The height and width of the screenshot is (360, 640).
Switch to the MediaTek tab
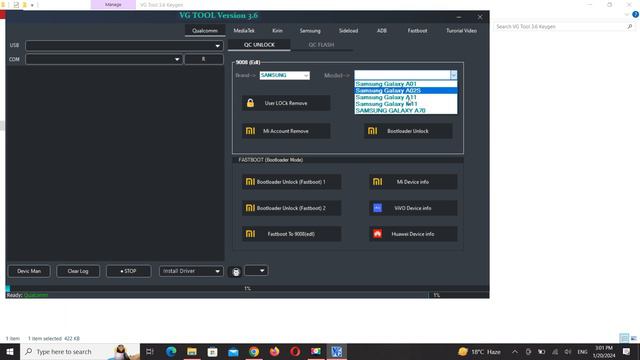(x=244, y=31)
